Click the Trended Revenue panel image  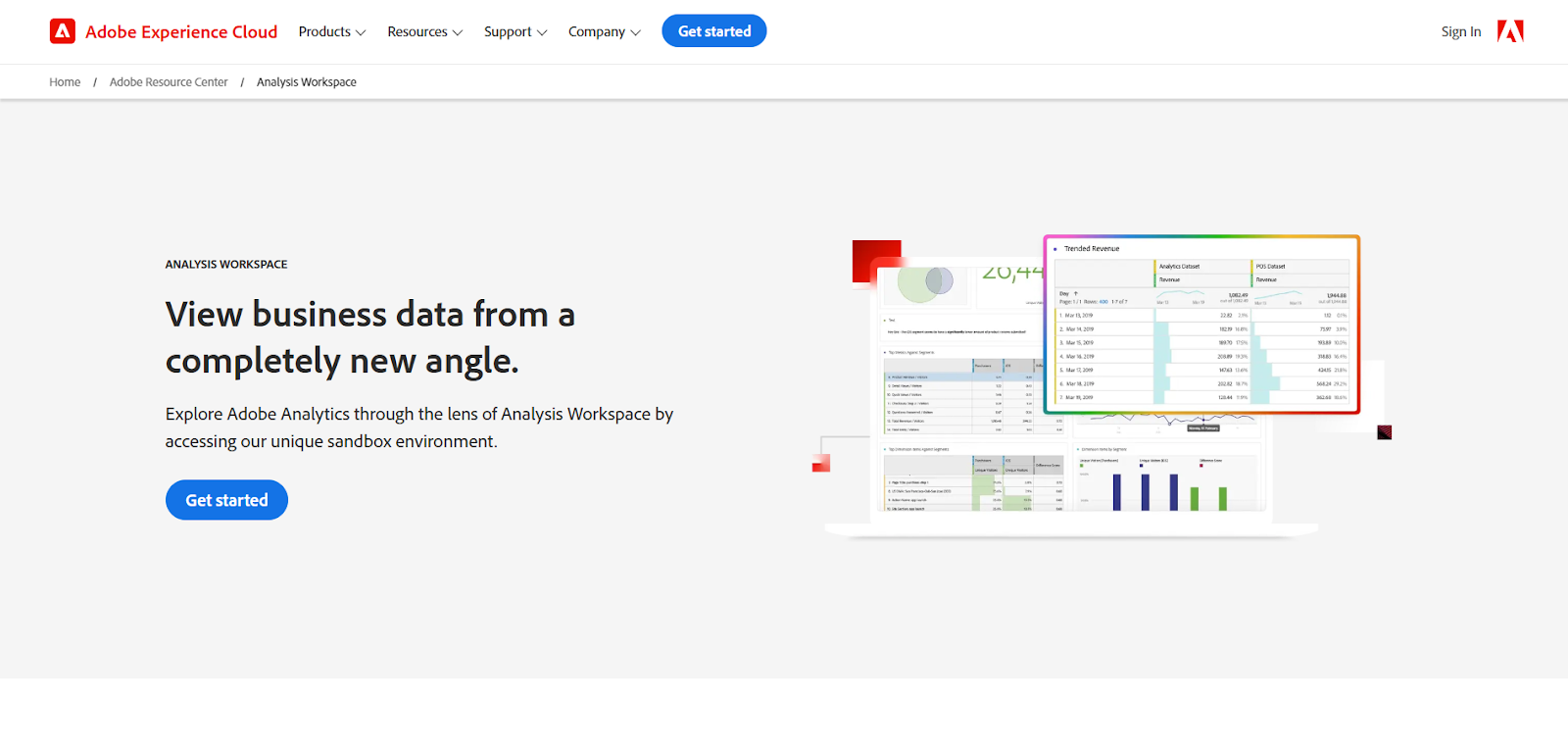[1201, 325]
